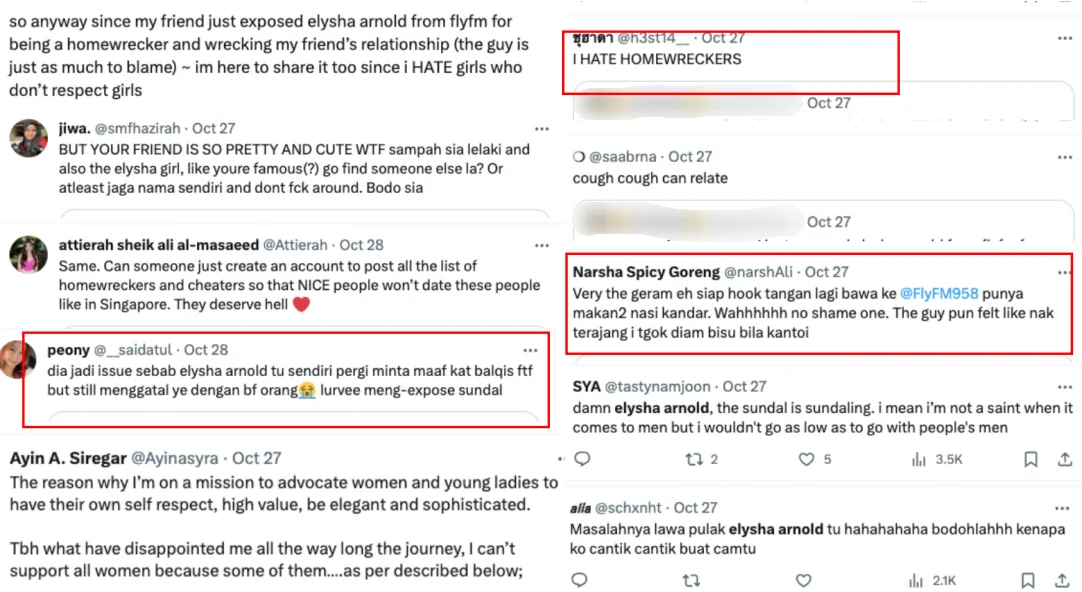
Task: Click the @FlyFM958 mention link
Action: pos(942,295)
